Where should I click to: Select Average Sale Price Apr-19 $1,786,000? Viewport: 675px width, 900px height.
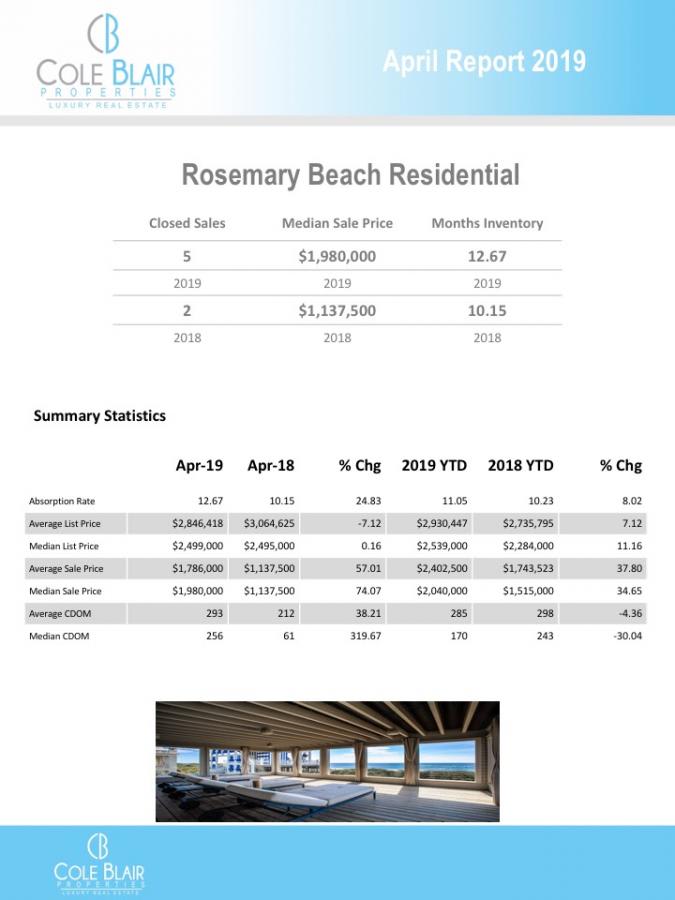[197, 568]
